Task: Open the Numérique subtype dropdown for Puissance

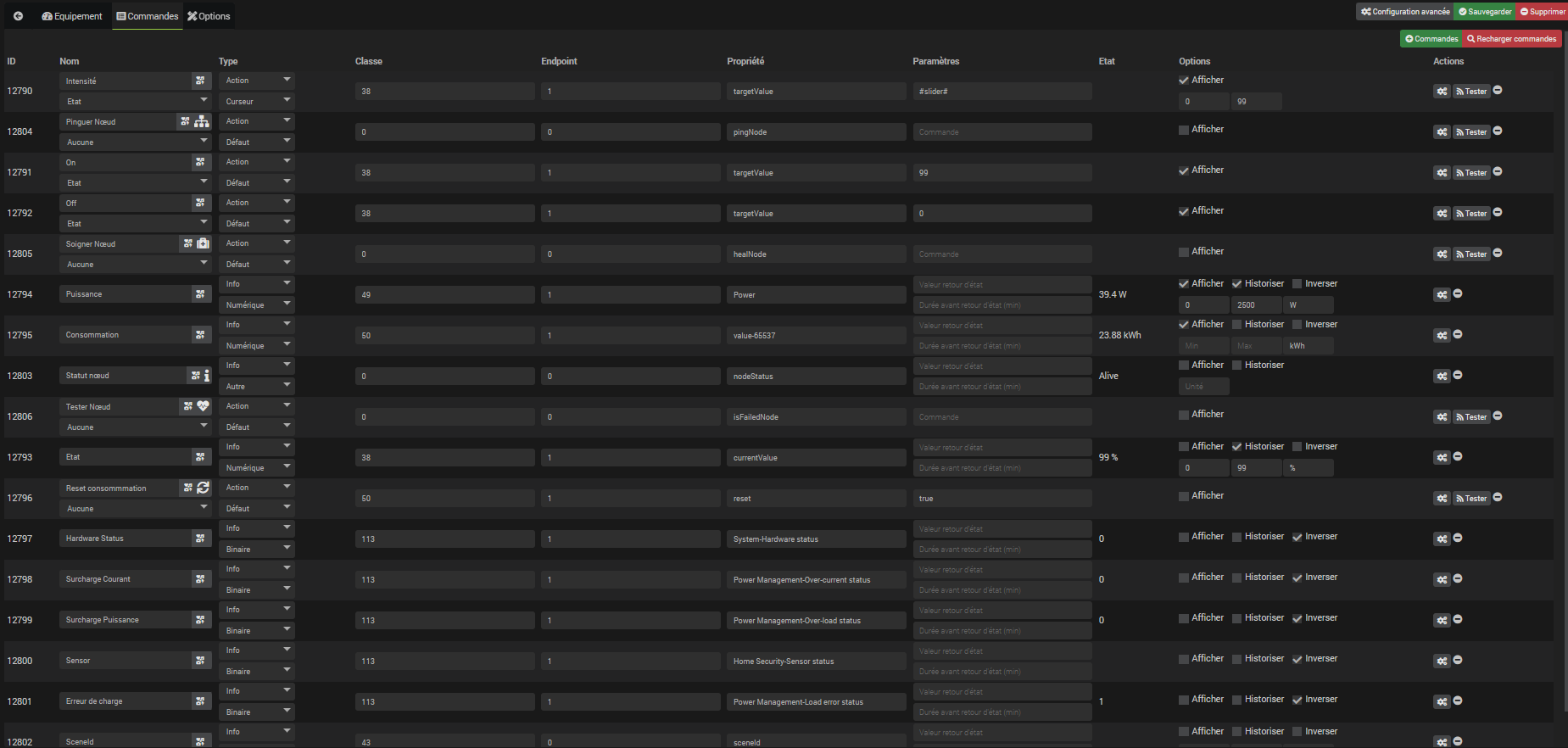Action: (256, 304)
